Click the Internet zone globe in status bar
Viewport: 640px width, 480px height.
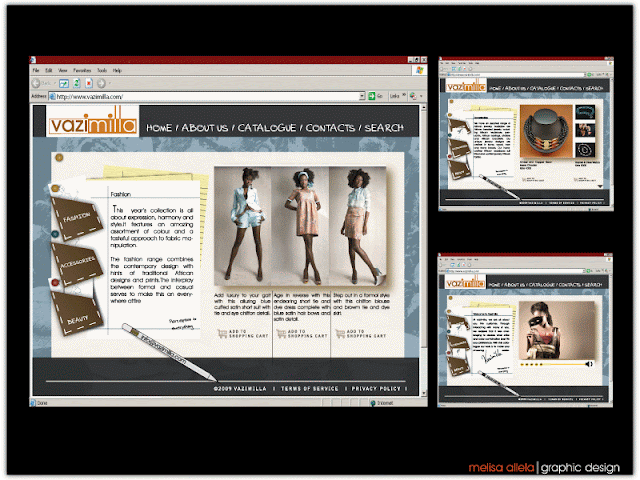pos(373,403)
